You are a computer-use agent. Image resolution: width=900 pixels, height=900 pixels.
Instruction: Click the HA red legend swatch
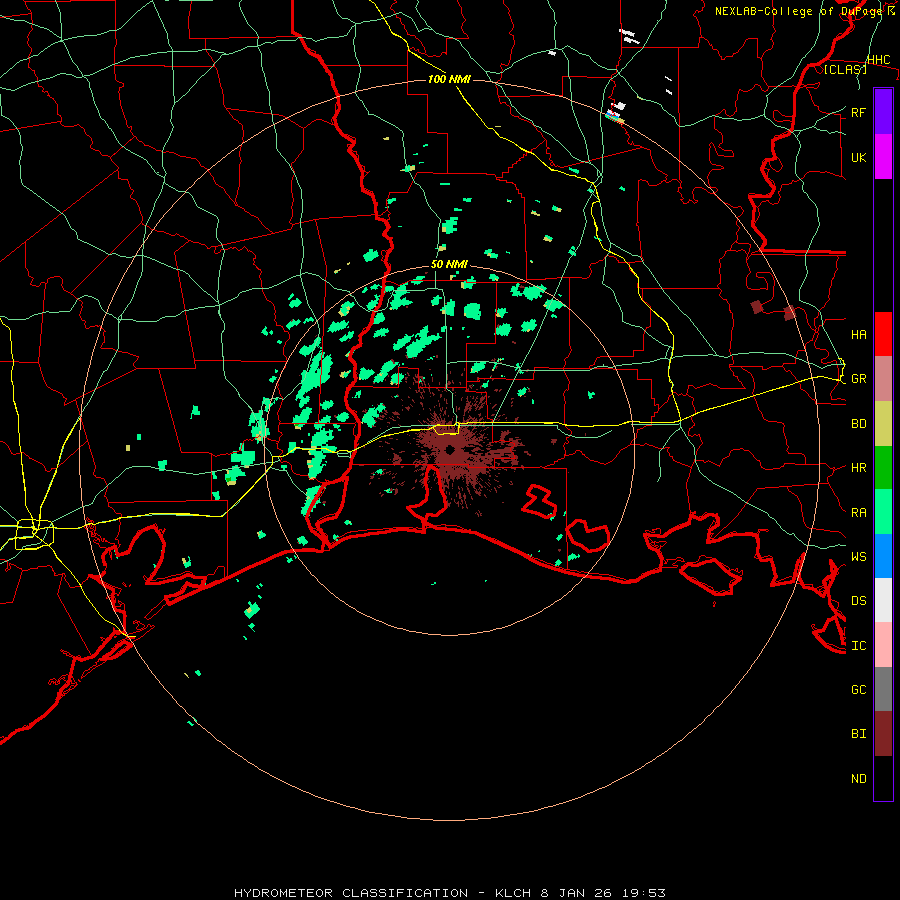pos(883,334)
